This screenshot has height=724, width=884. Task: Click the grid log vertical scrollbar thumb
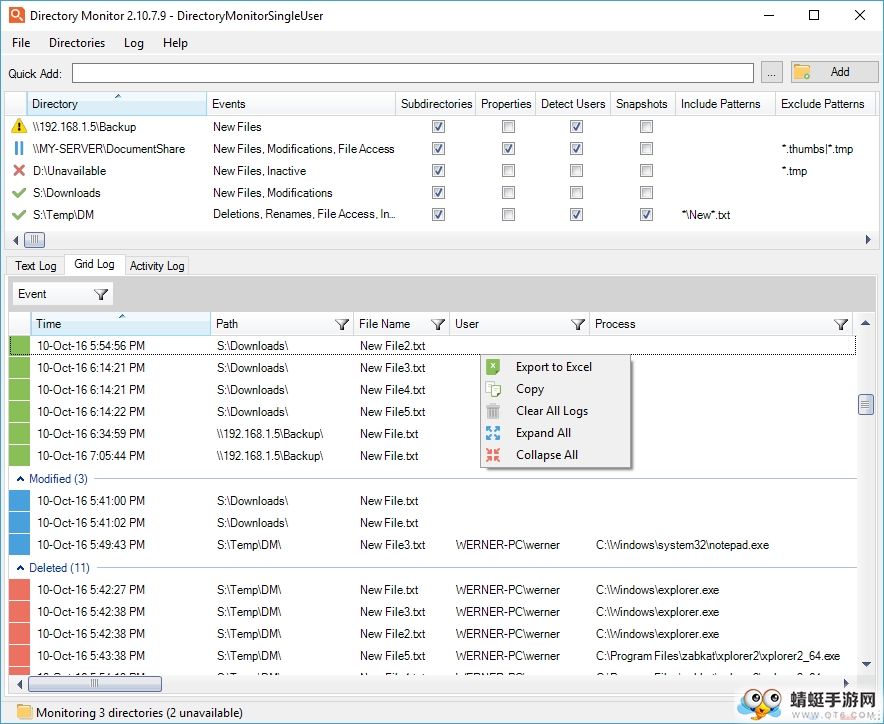pos(865,404)
